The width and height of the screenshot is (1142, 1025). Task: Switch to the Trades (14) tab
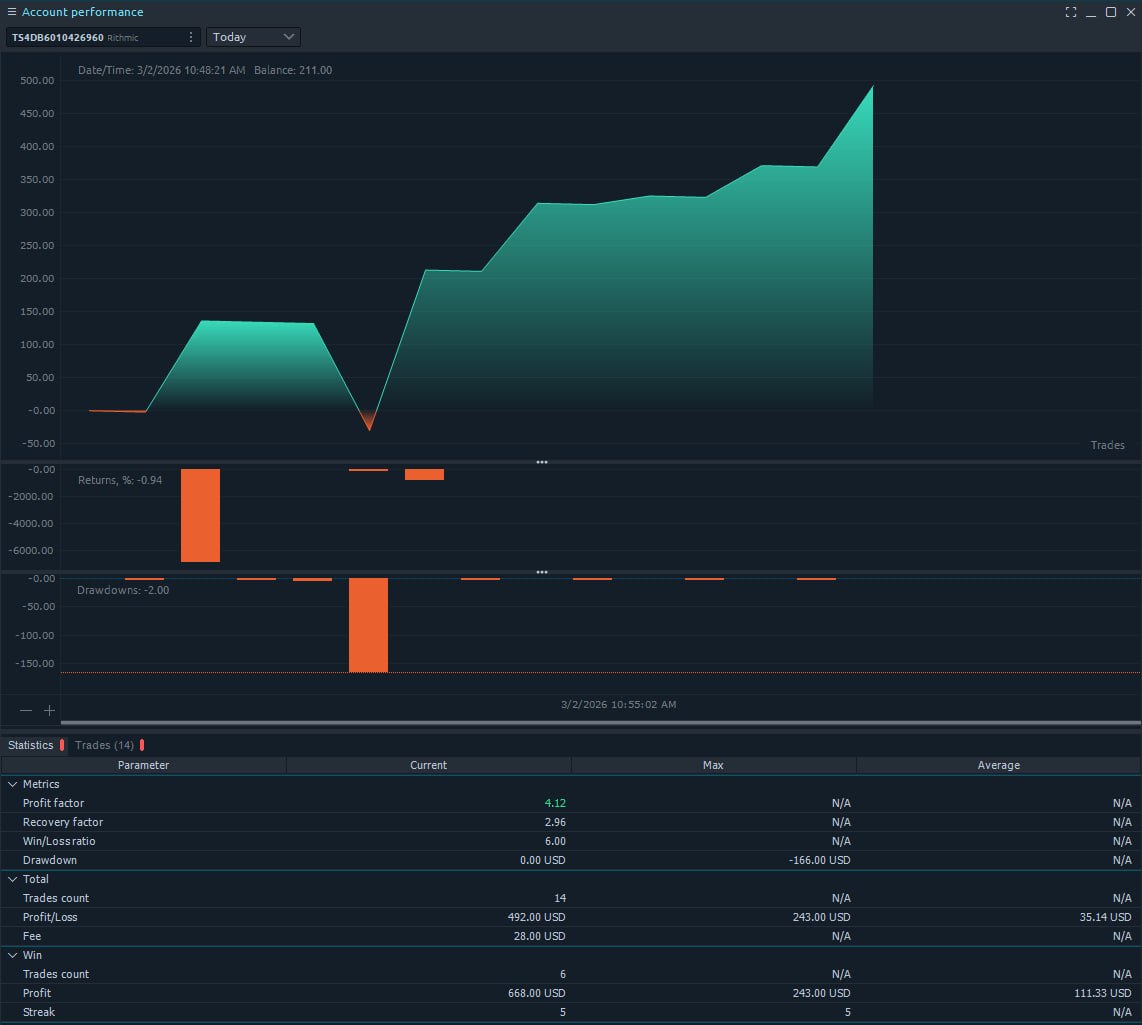[x=104, y=745]
